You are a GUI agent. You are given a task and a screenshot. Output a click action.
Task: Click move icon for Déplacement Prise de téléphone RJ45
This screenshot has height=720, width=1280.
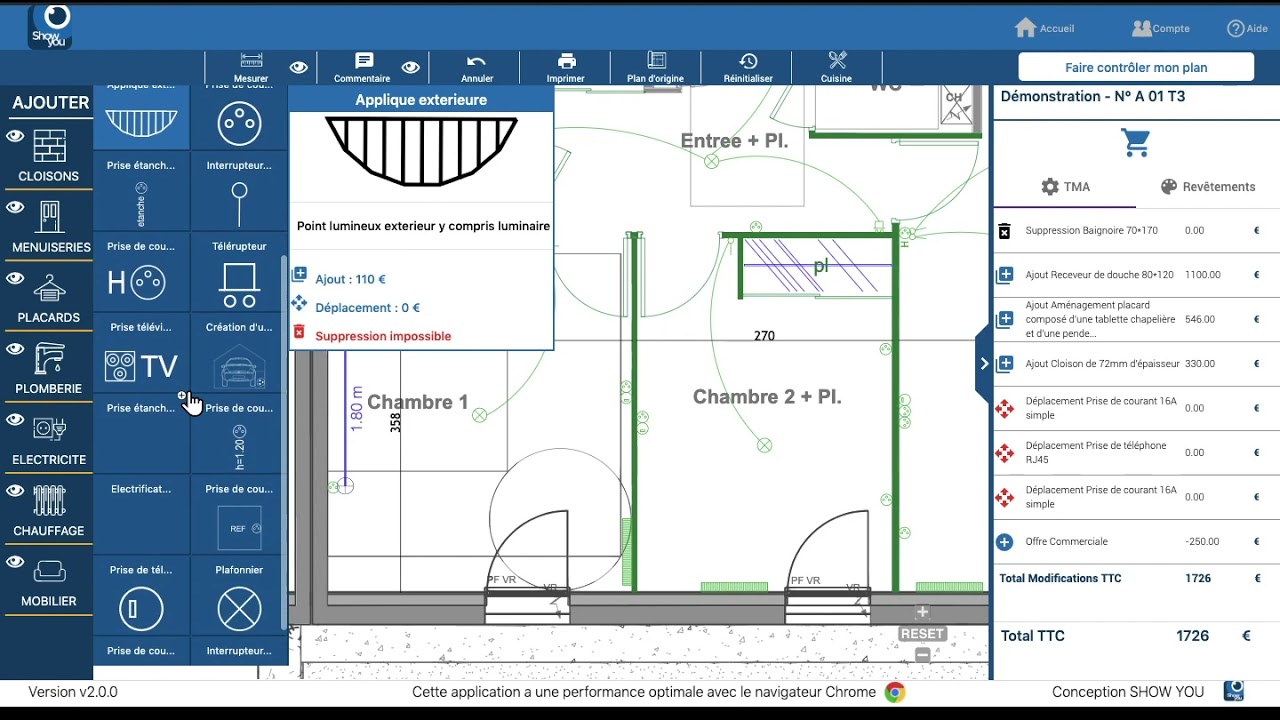[x=1005, y=453]
